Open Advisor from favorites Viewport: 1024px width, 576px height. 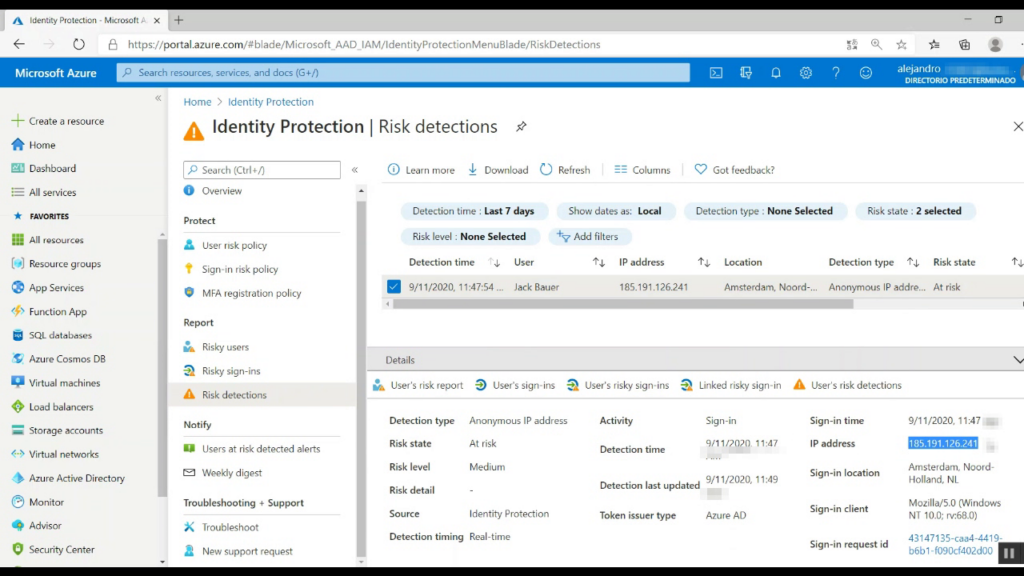click(45, 526)
